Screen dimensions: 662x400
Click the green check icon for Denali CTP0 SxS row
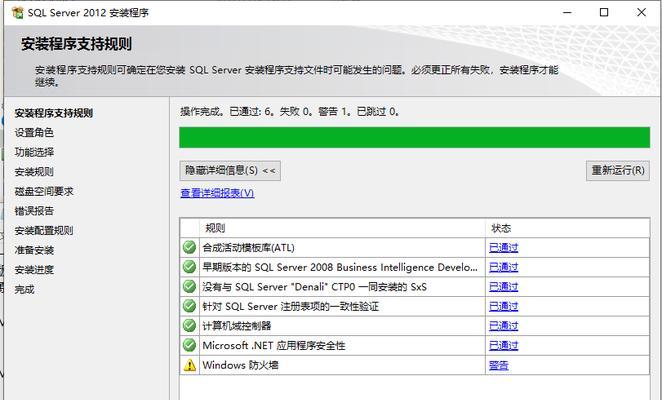pyautogui.click(x=189, y=286)
